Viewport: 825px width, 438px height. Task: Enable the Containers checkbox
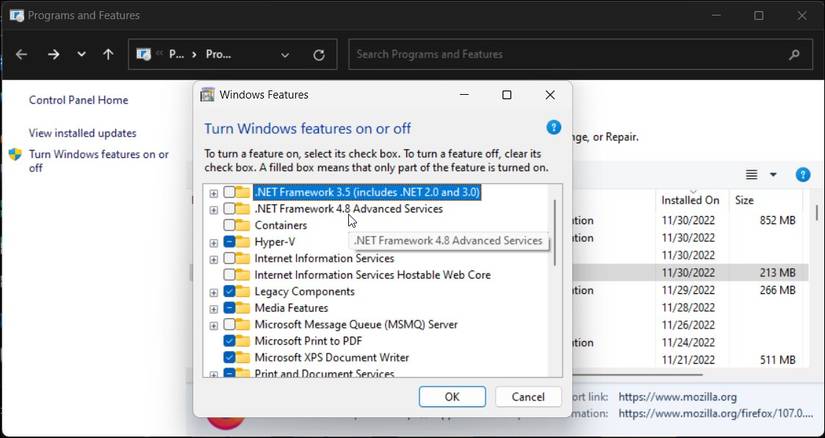point(230,225)
